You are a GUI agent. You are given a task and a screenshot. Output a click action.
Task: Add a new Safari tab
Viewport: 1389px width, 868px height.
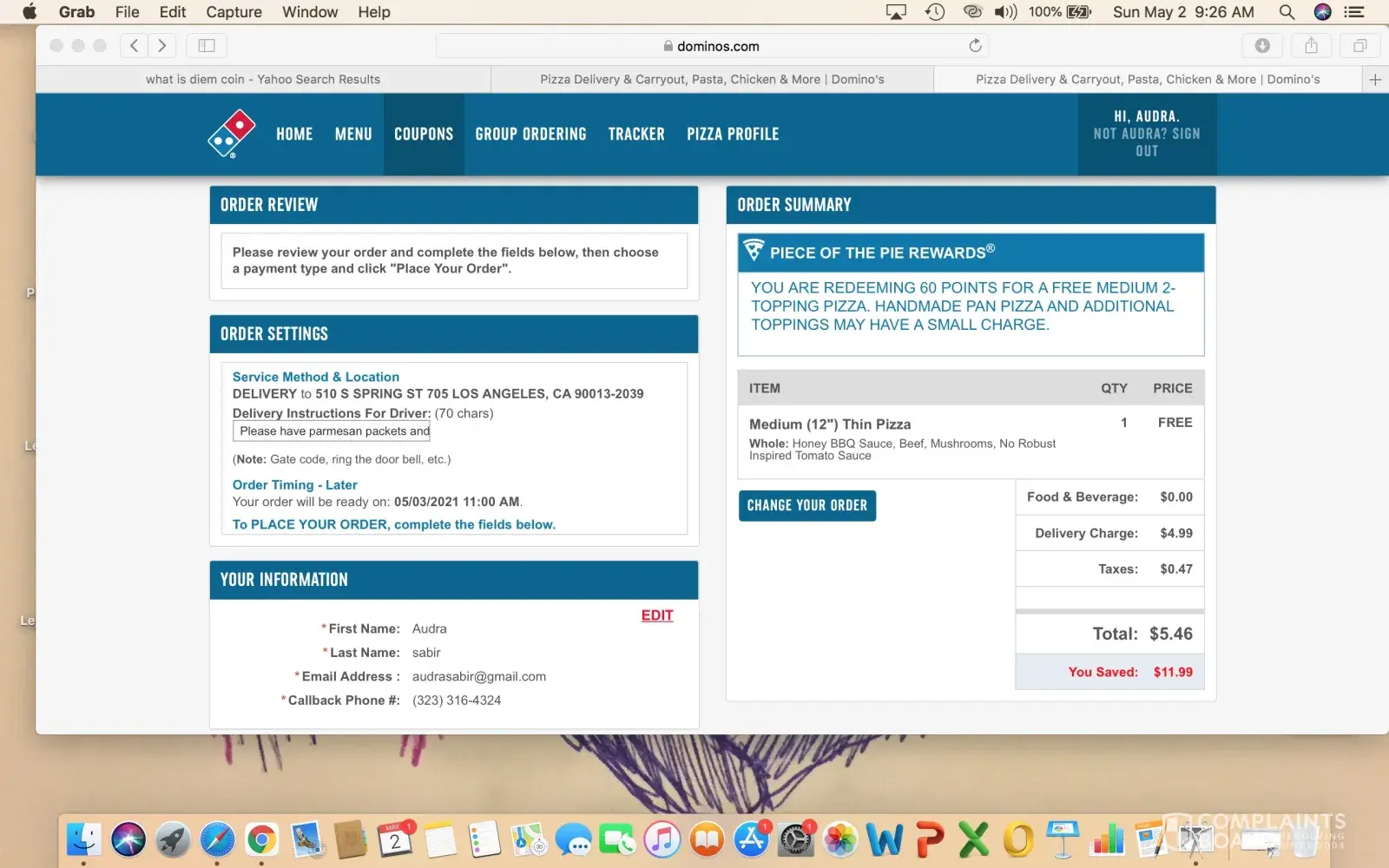click(1375, 79)
